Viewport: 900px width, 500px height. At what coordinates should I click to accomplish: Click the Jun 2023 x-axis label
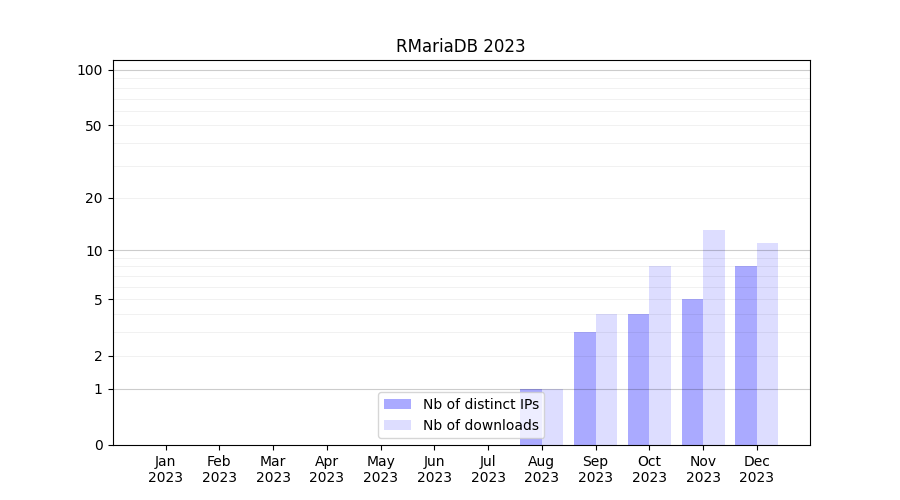point(434,469)
